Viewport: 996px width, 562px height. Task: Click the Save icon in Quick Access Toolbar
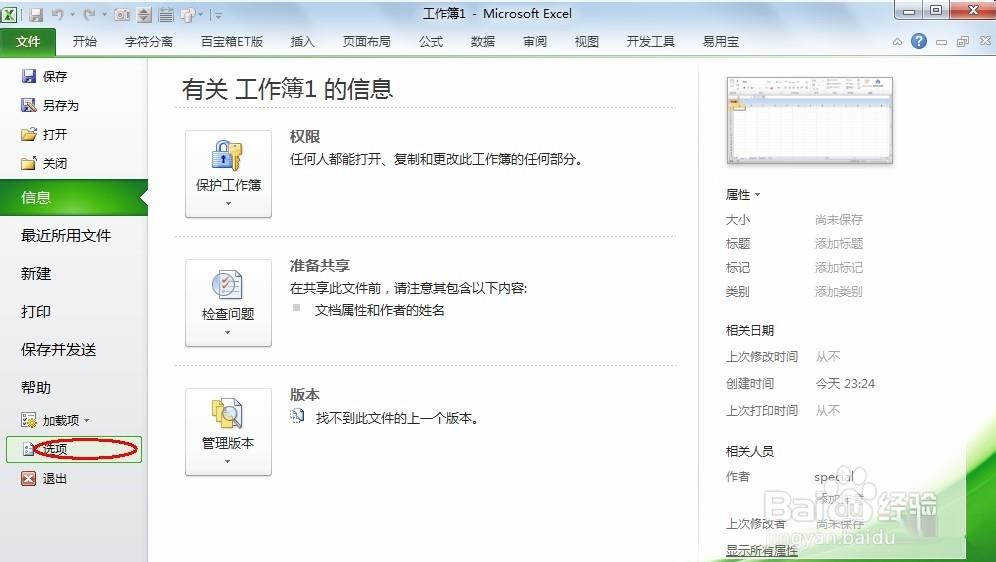(36, 14)
